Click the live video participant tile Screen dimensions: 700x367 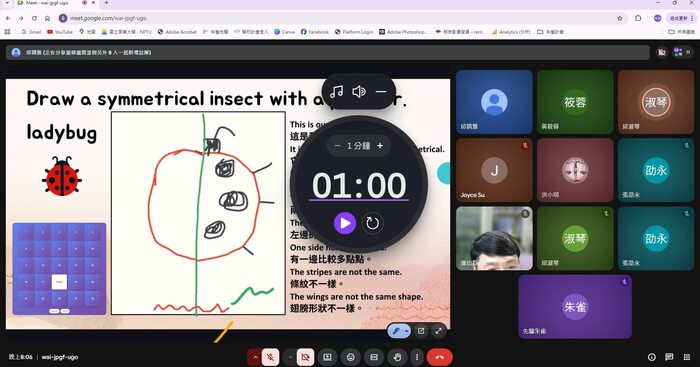pyautogui.click(x=494, y=238)
